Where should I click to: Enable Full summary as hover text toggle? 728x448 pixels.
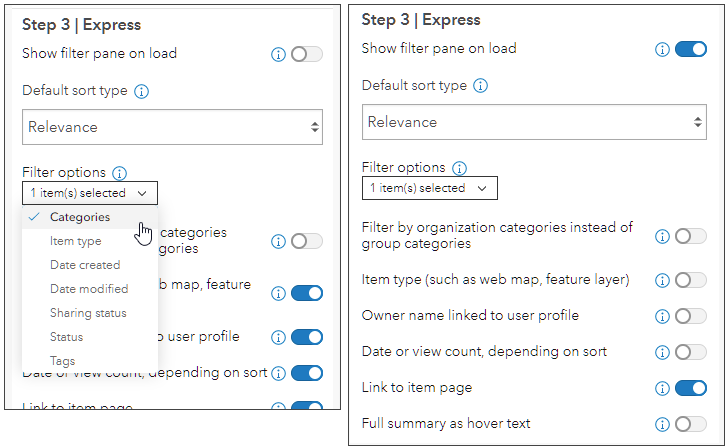pyautogui.click(x=691, y=424)
